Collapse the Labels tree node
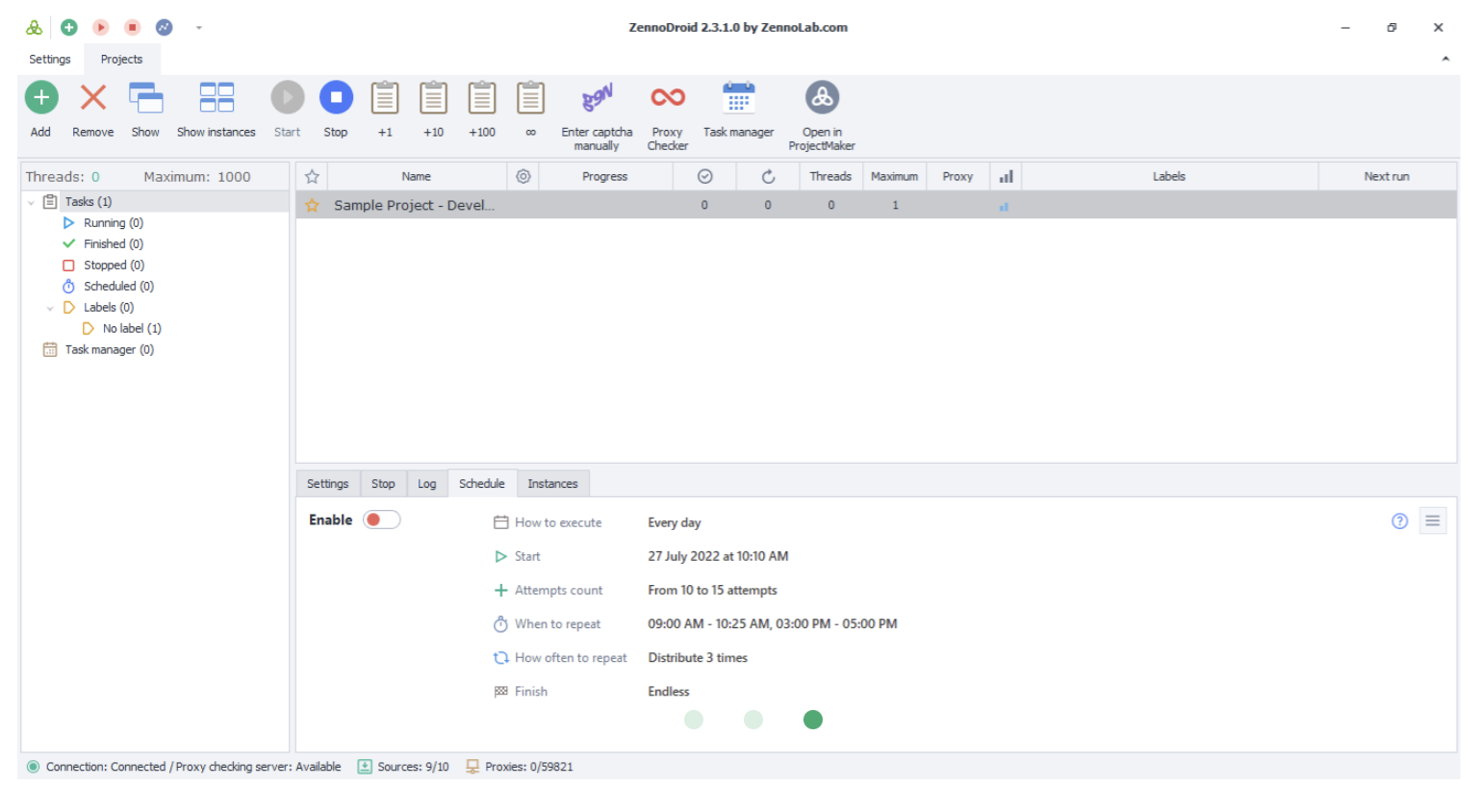 pyautogui.click(x=50, y=308)
